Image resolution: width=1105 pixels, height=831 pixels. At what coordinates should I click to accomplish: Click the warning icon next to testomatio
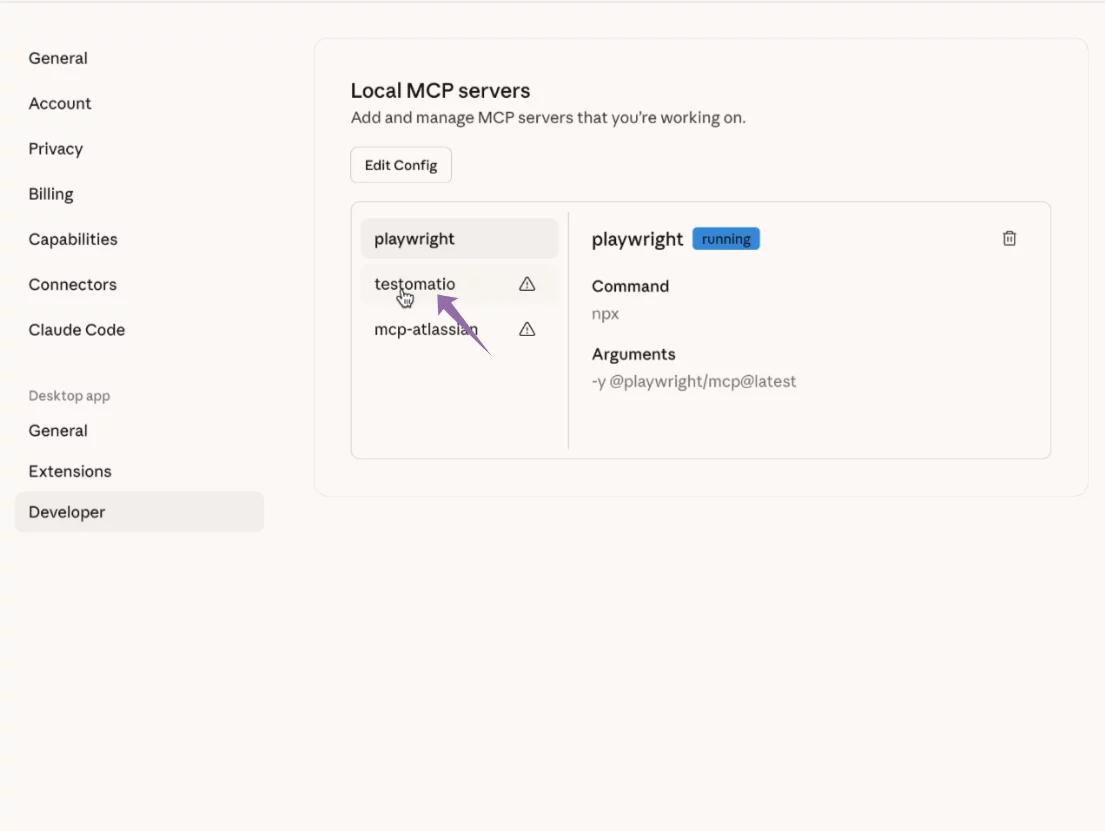(527, 284)
